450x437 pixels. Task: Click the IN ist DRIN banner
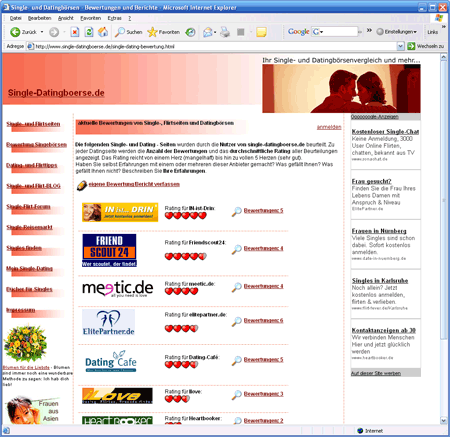[x=120, y=212]
